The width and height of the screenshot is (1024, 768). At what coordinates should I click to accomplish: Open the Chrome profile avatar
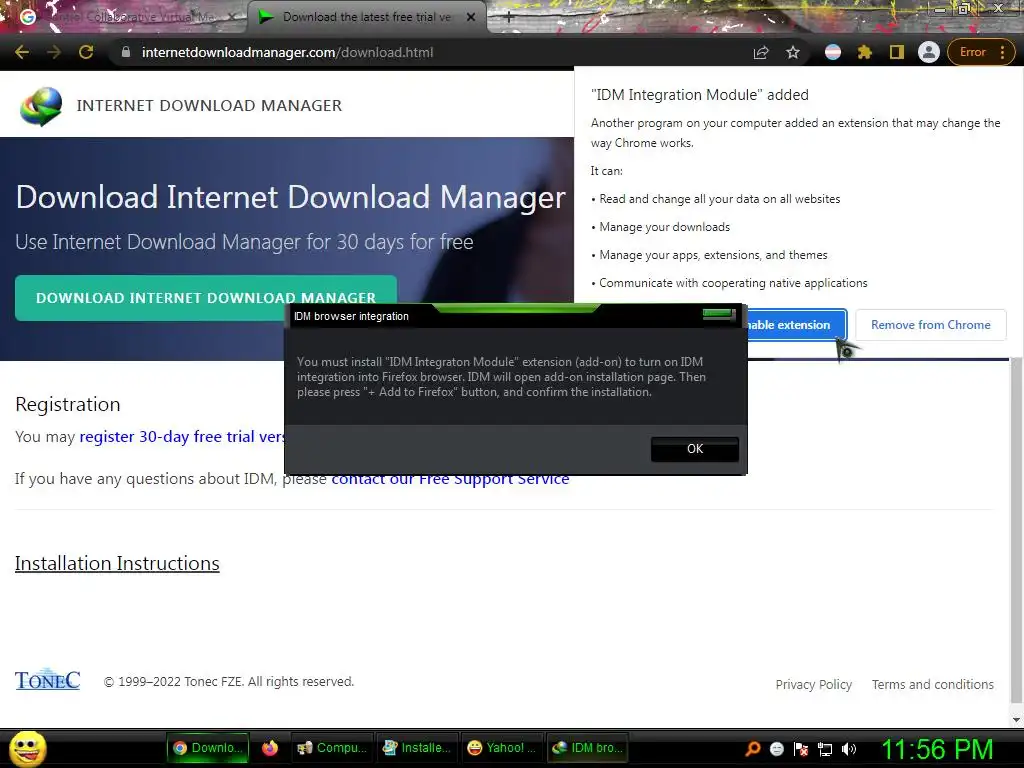(929, 52)
